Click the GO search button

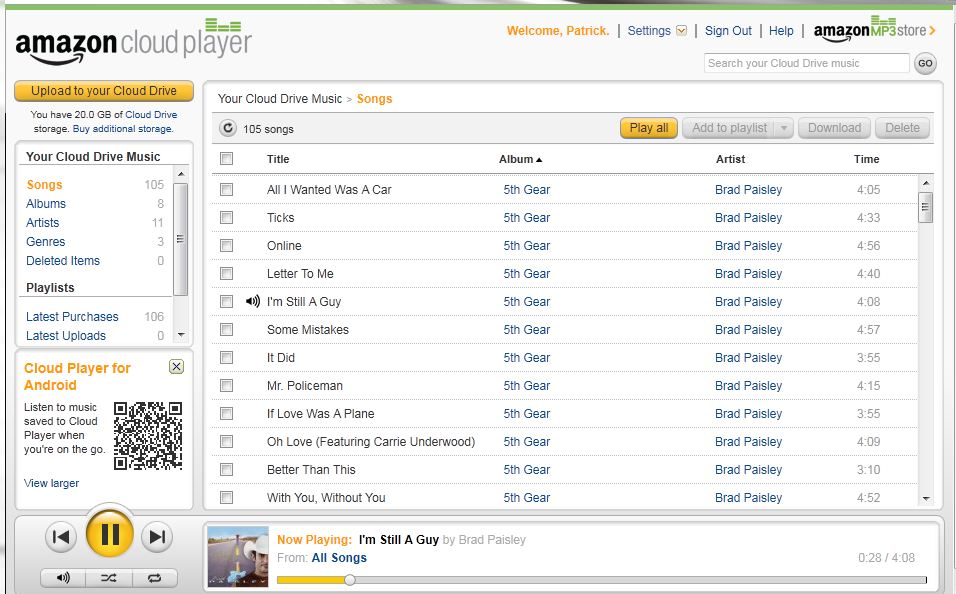click(x=925, y=63)
